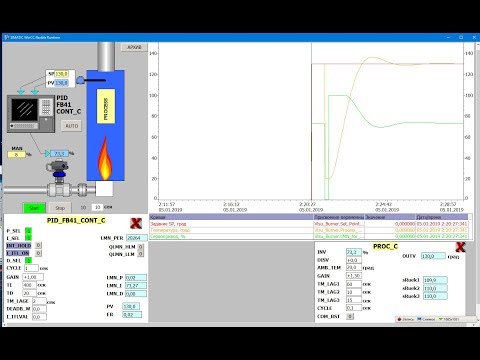Click the burner flame graphic
Image resolution: width=480 pixels, height=360 pixels.
pos(105,158)
